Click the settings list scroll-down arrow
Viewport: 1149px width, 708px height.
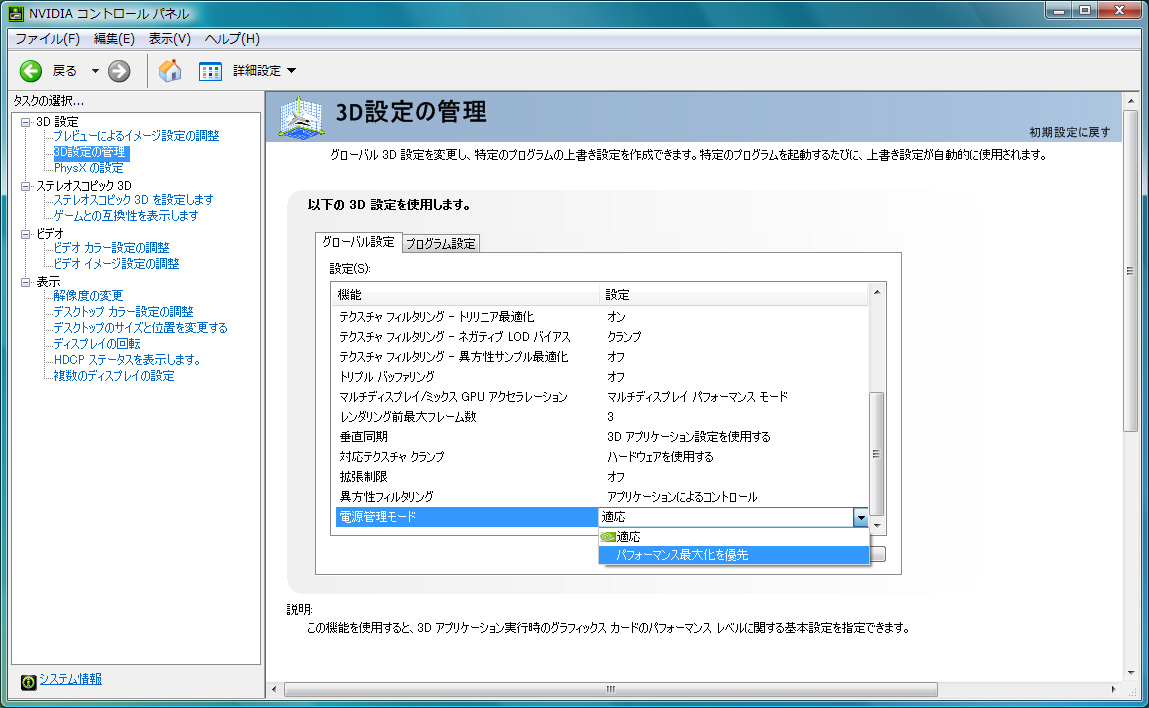(x=876, y=526)
